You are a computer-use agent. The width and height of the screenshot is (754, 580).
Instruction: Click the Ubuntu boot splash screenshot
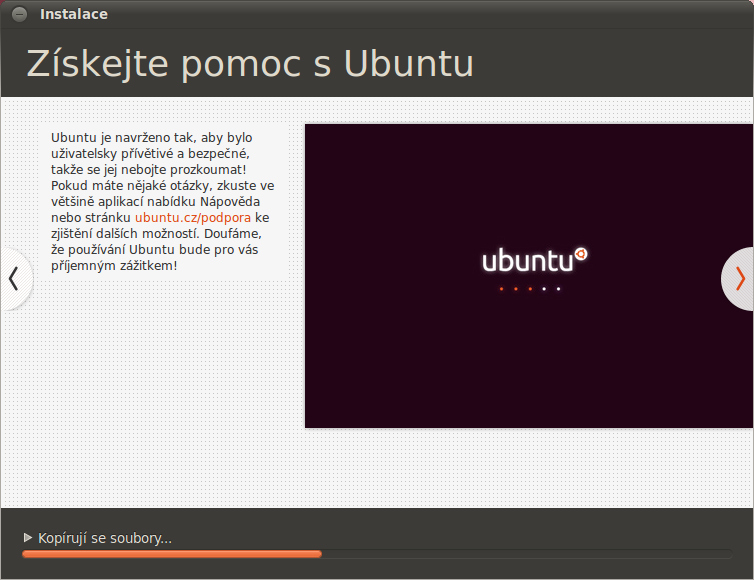pyautogui.click(x=529, y=276)
